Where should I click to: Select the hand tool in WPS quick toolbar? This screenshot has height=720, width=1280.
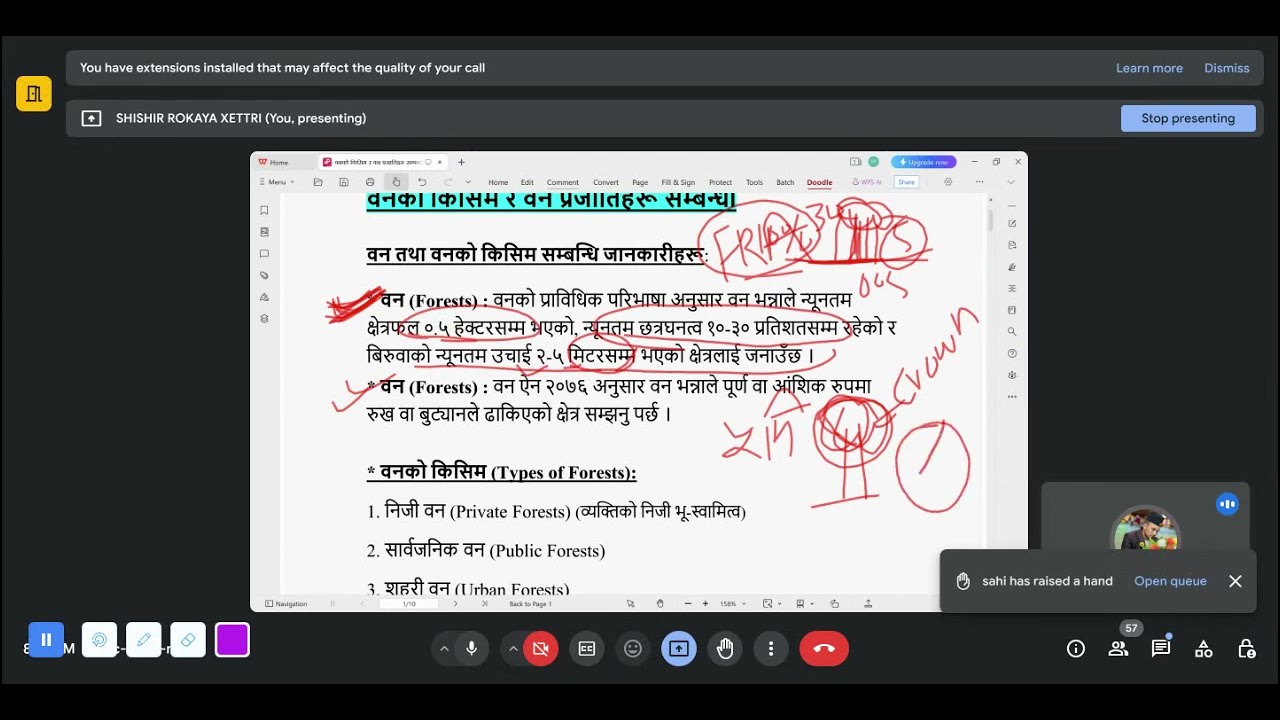pos(396,182)
